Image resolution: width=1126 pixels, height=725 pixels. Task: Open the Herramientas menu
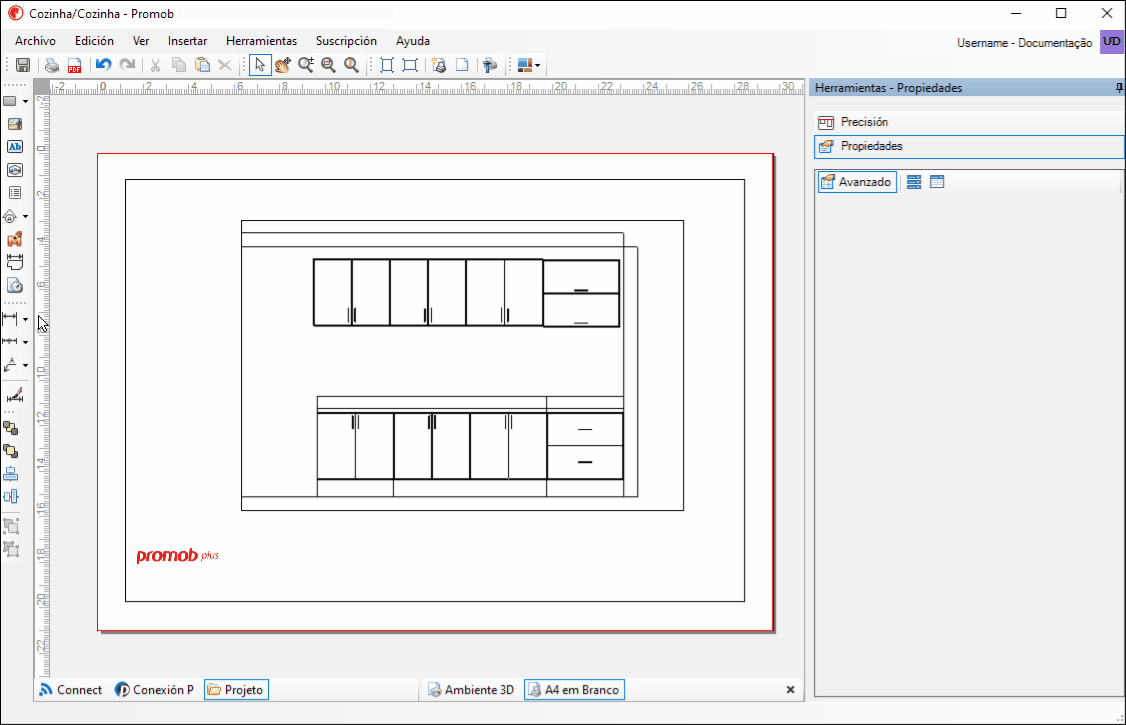pos(261,41)
